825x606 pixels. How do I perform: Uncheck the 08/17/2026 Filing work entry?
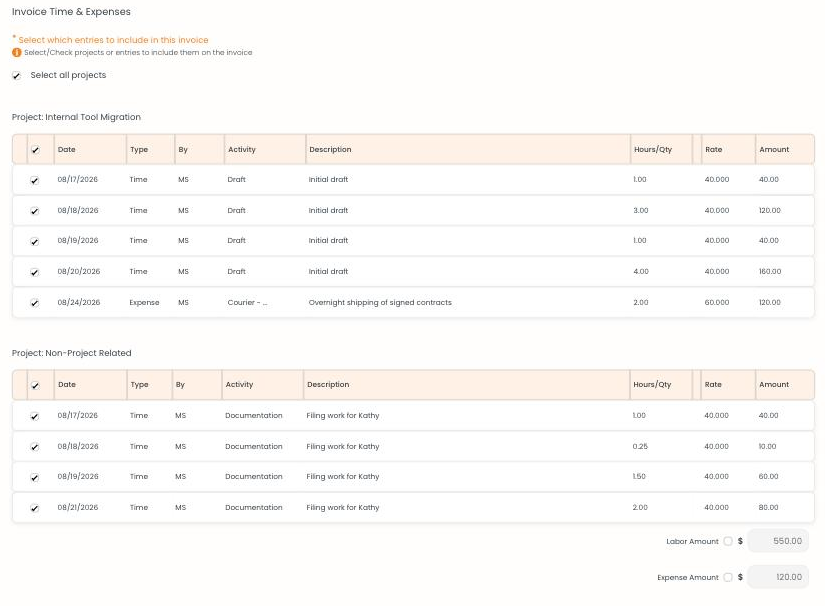pyautogui.click(x=35, y=416)
